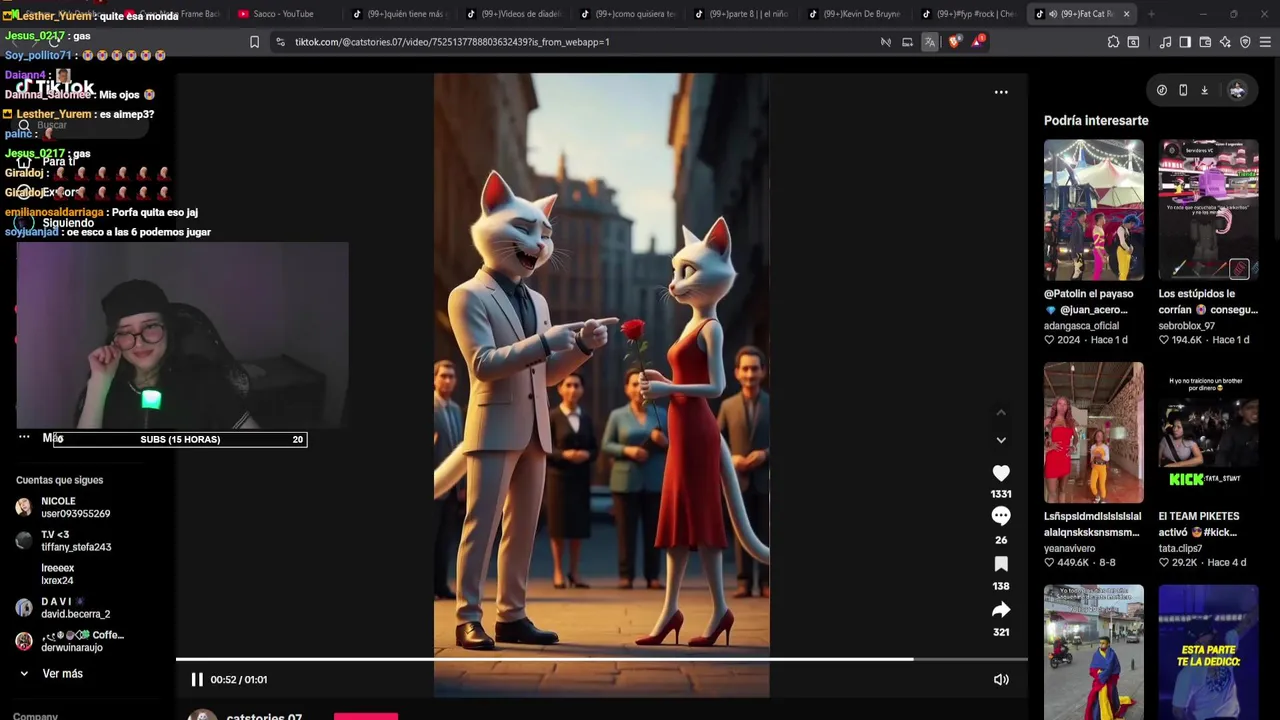Open the Leo AI sparkle icon
Image resolution: width=1280 pixels, height=720 pixels.
click(1225, 42)
